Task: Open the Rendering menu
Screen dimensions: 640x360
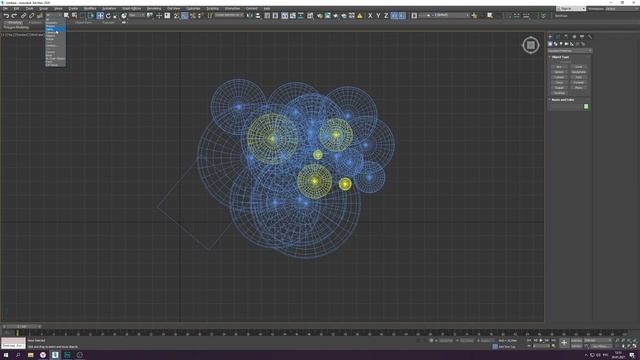Action: (154, 9)
